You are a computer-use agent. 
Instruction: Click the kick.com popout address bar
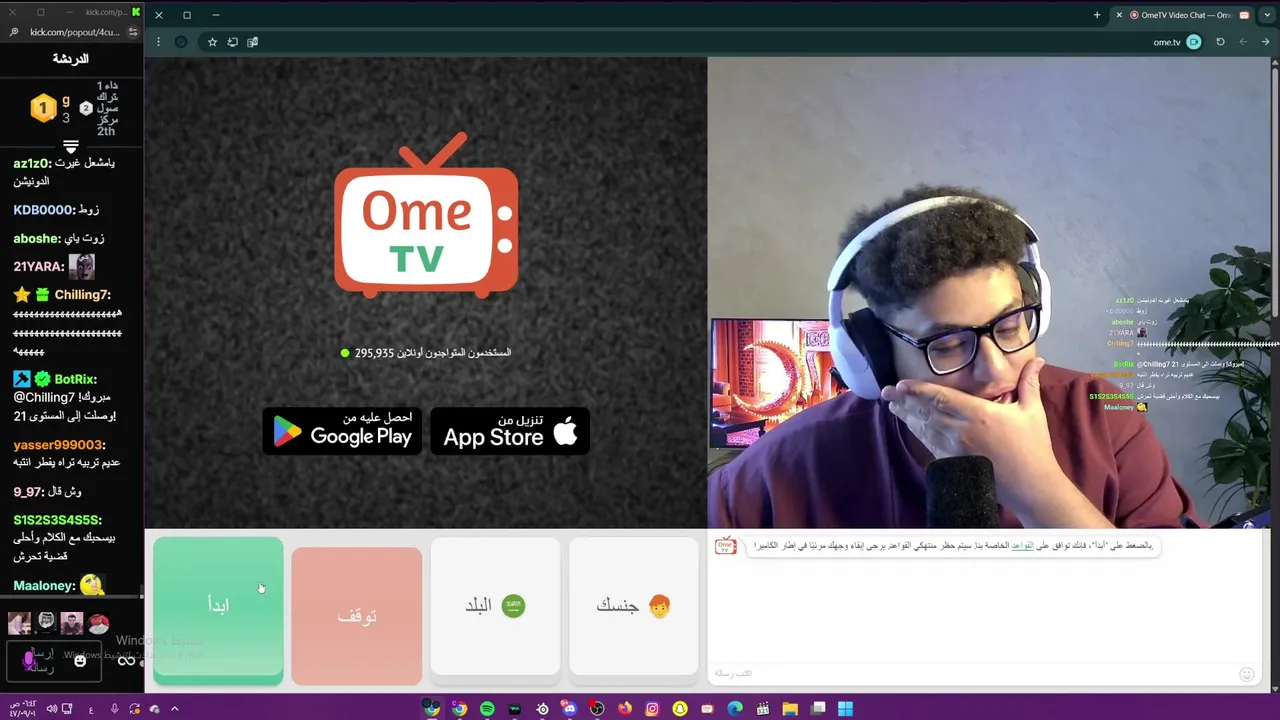[74, 32]
